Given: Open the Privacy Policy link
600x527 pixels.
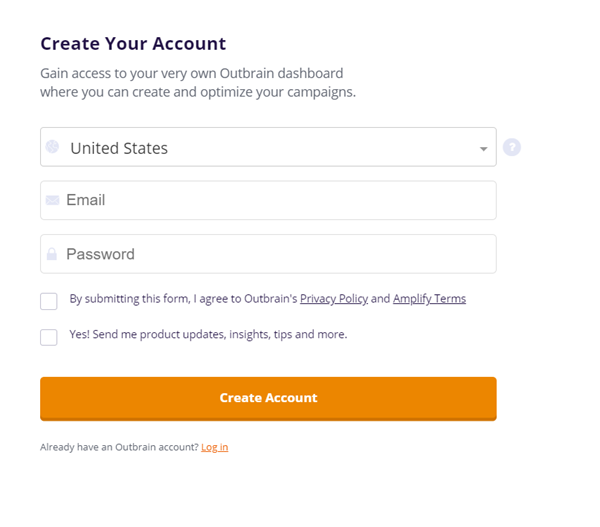Looking at the screenshot, I should point(333,299).
